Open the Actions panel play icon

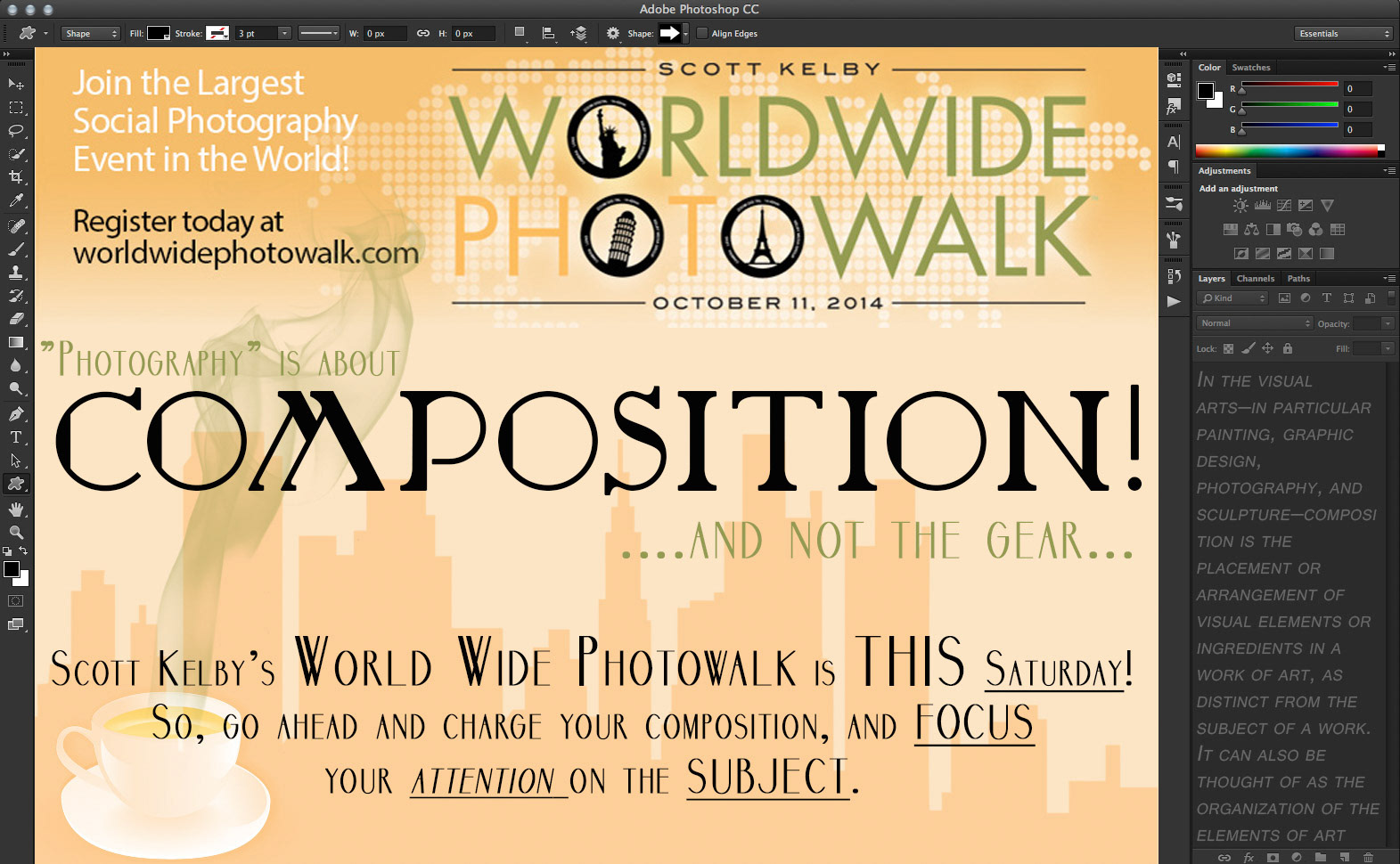[1174, 301]
